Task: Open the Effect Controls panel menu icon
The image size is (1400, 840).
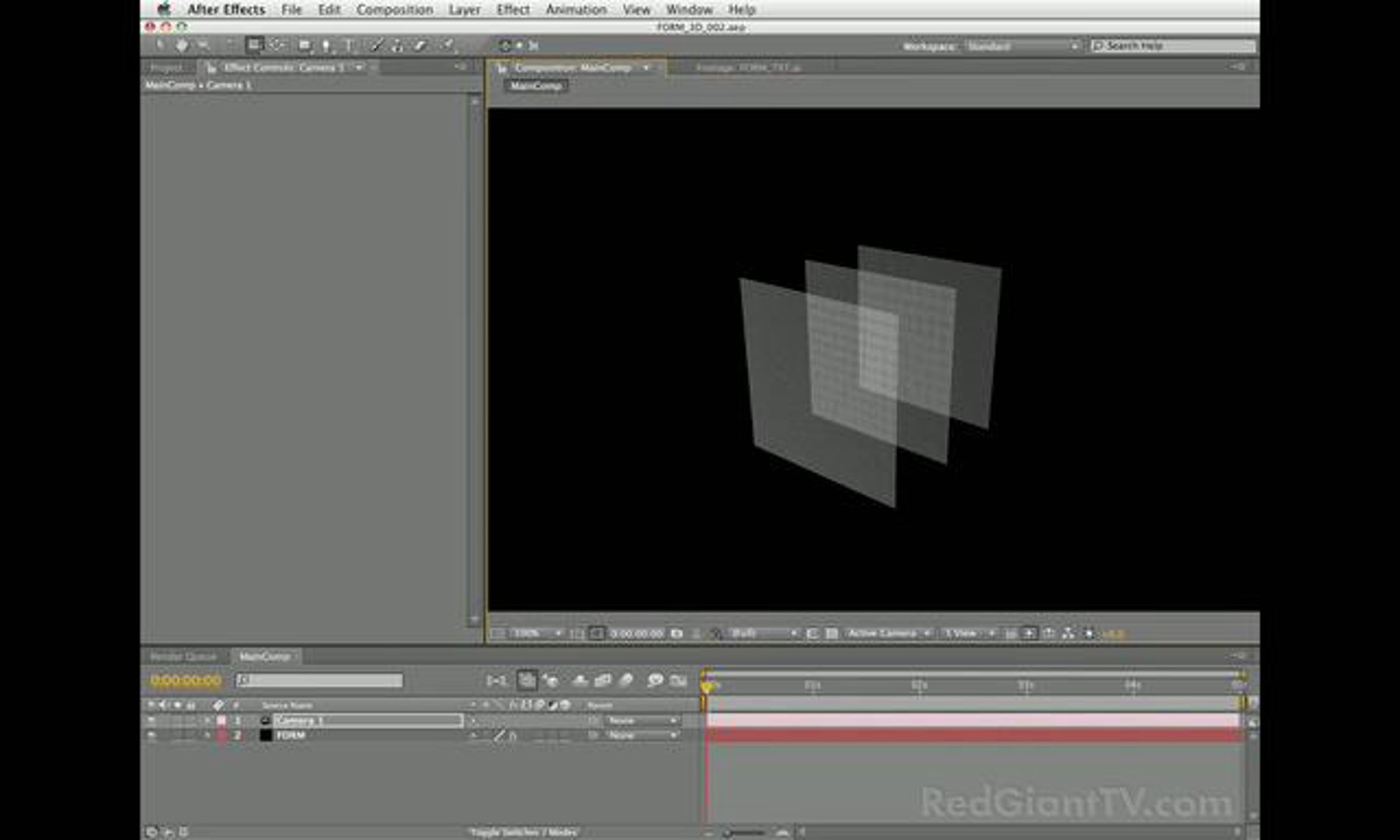Action: 461,68
